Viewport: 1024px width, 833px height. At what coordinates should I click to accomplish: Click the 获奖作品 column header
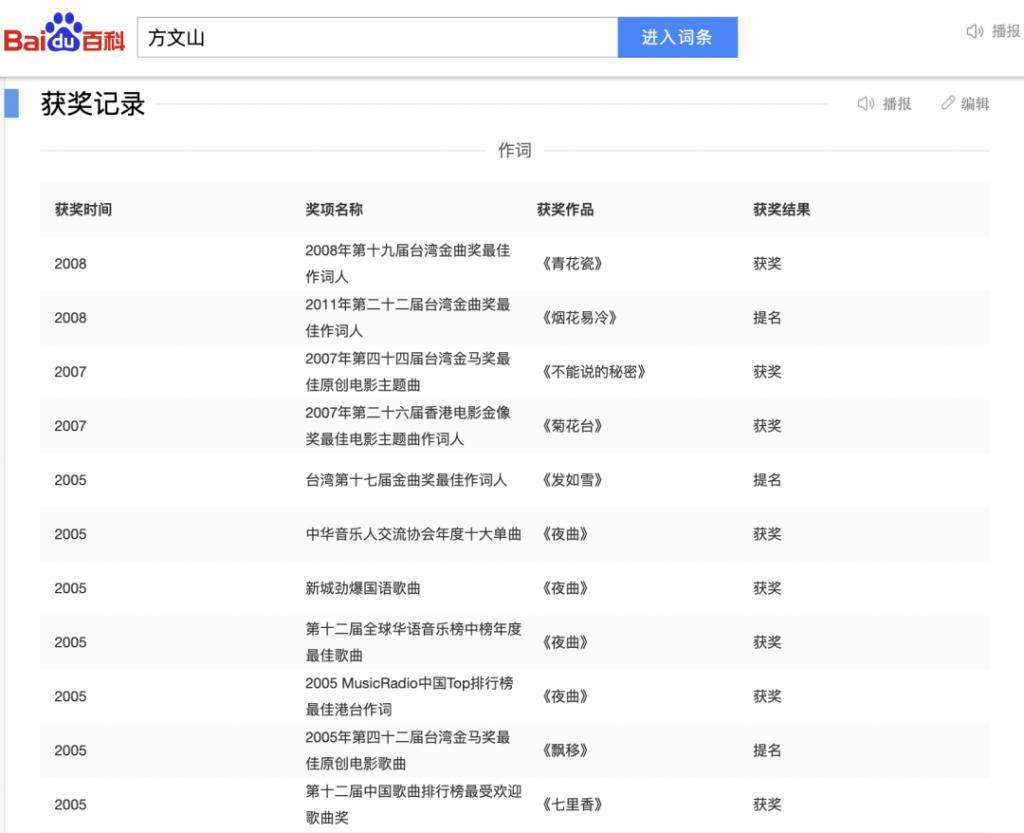[x=565, y=210]
